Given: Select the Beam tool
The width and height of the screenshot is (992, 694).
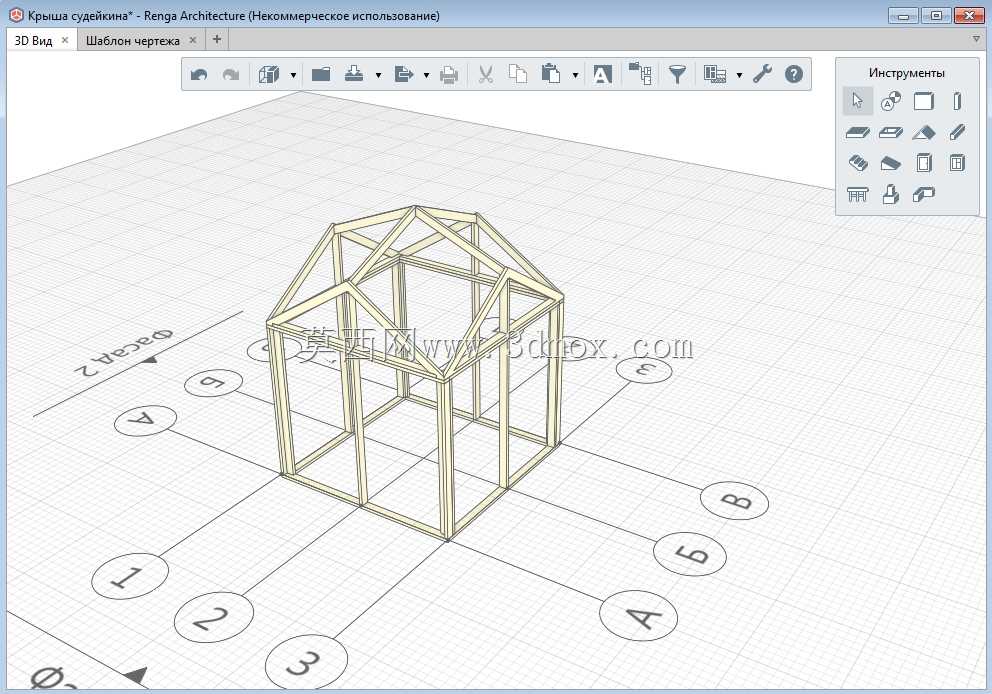Looking at the screenshot, I should tap(957, 132).
